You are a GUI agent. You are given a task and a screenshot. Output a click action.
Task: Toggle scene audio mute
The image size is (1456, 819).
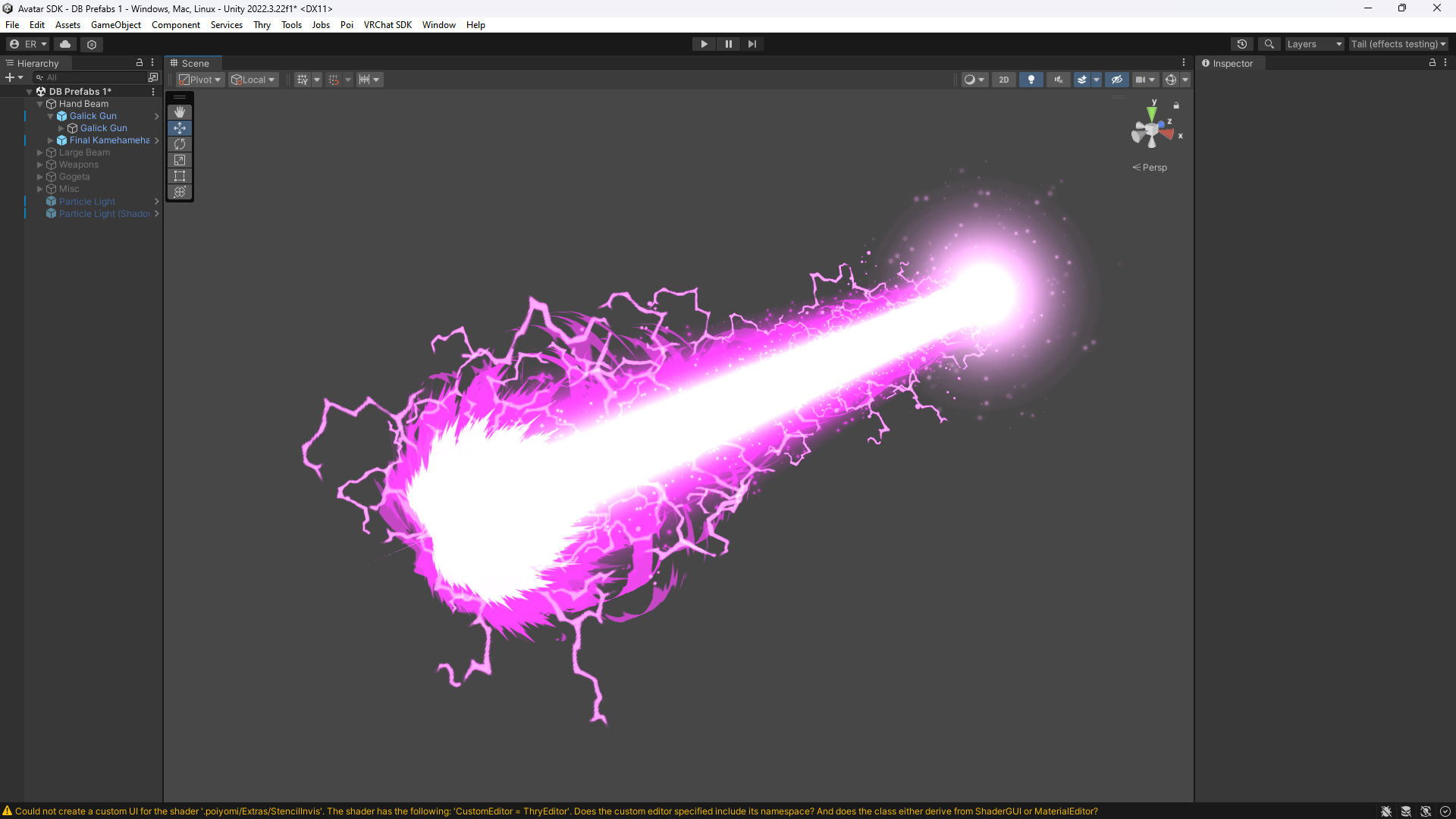tap(1058, 80)
